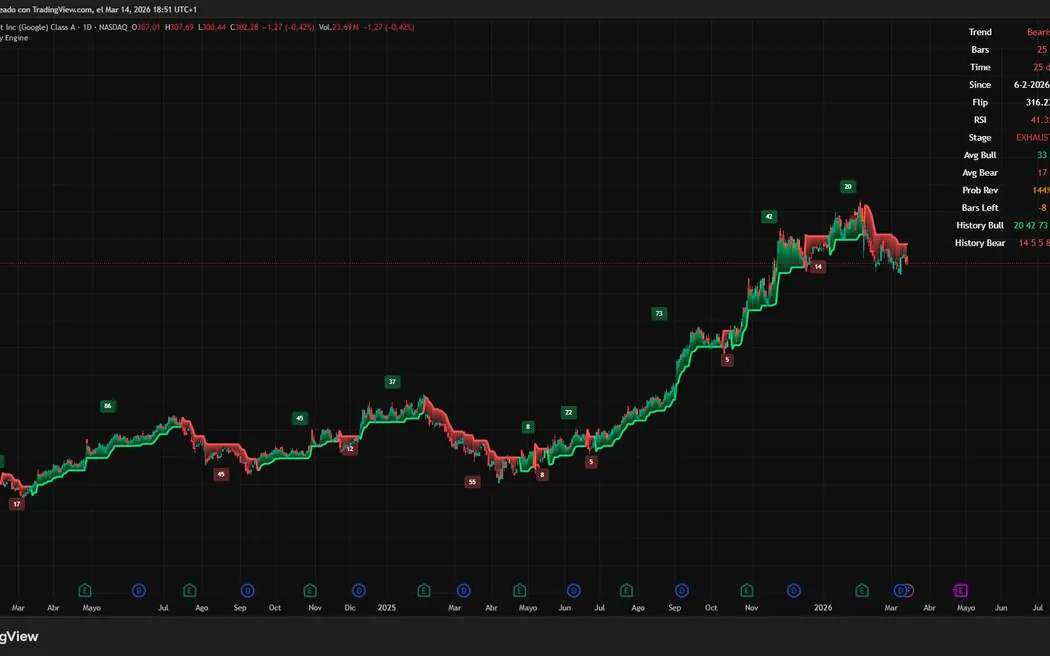The image size is (1050, 656).
Task: Click the low price L300,44
Action: click(x=212, y=27)
